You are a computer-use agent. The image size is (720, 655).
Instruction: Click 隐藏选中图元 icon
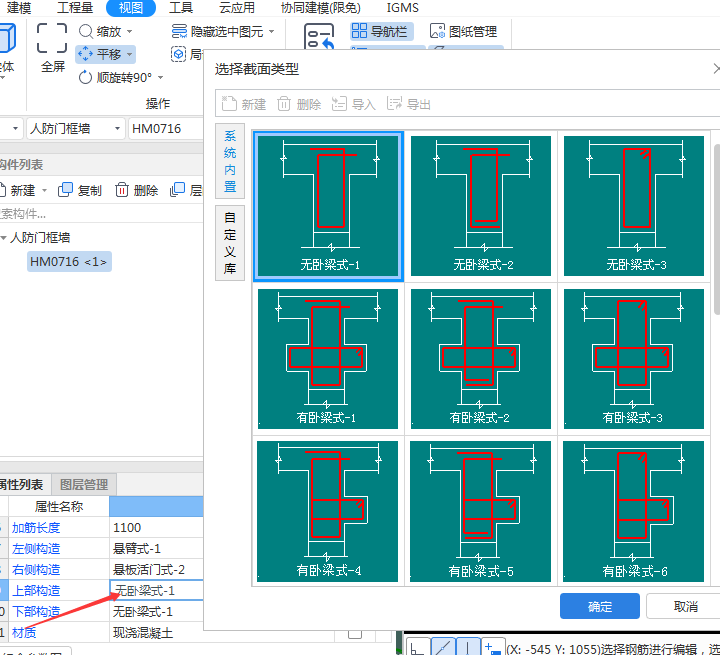click(x=179, y=31)
